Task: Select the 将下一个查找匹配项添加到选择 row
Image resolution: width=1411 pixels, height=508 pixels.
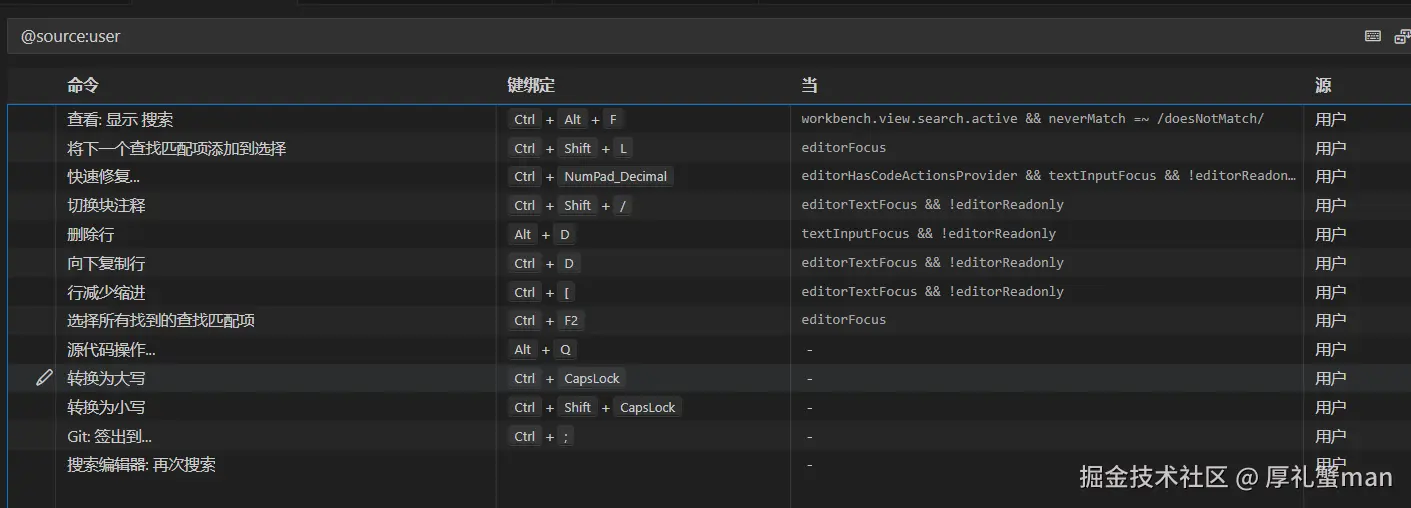Action: [177, 149]
